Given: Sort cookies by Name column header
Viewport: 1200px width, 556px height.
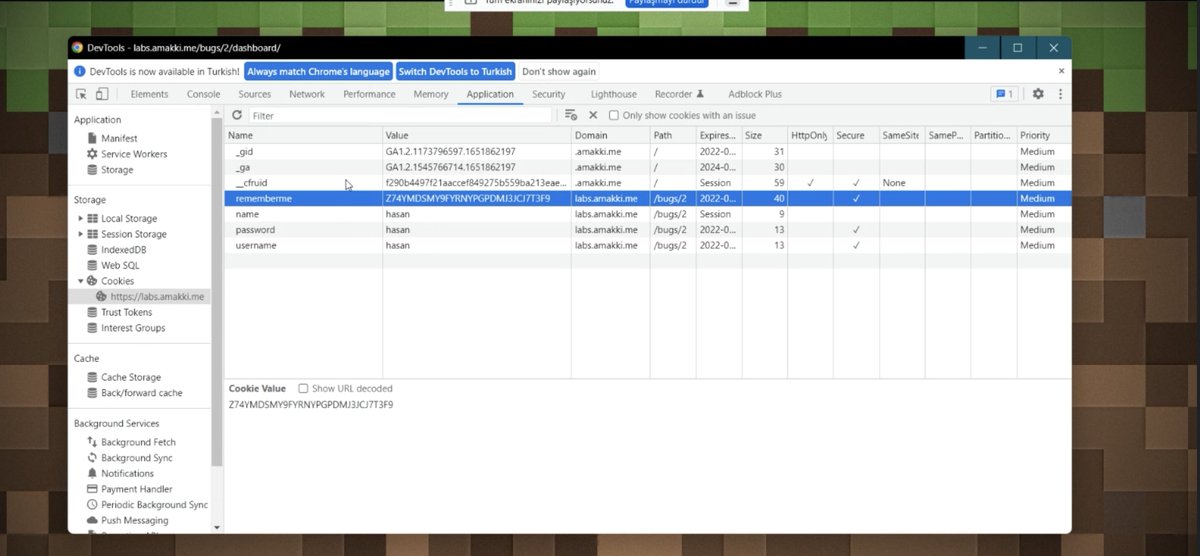Looking at the screenshot, I should [x=303, y=135].
